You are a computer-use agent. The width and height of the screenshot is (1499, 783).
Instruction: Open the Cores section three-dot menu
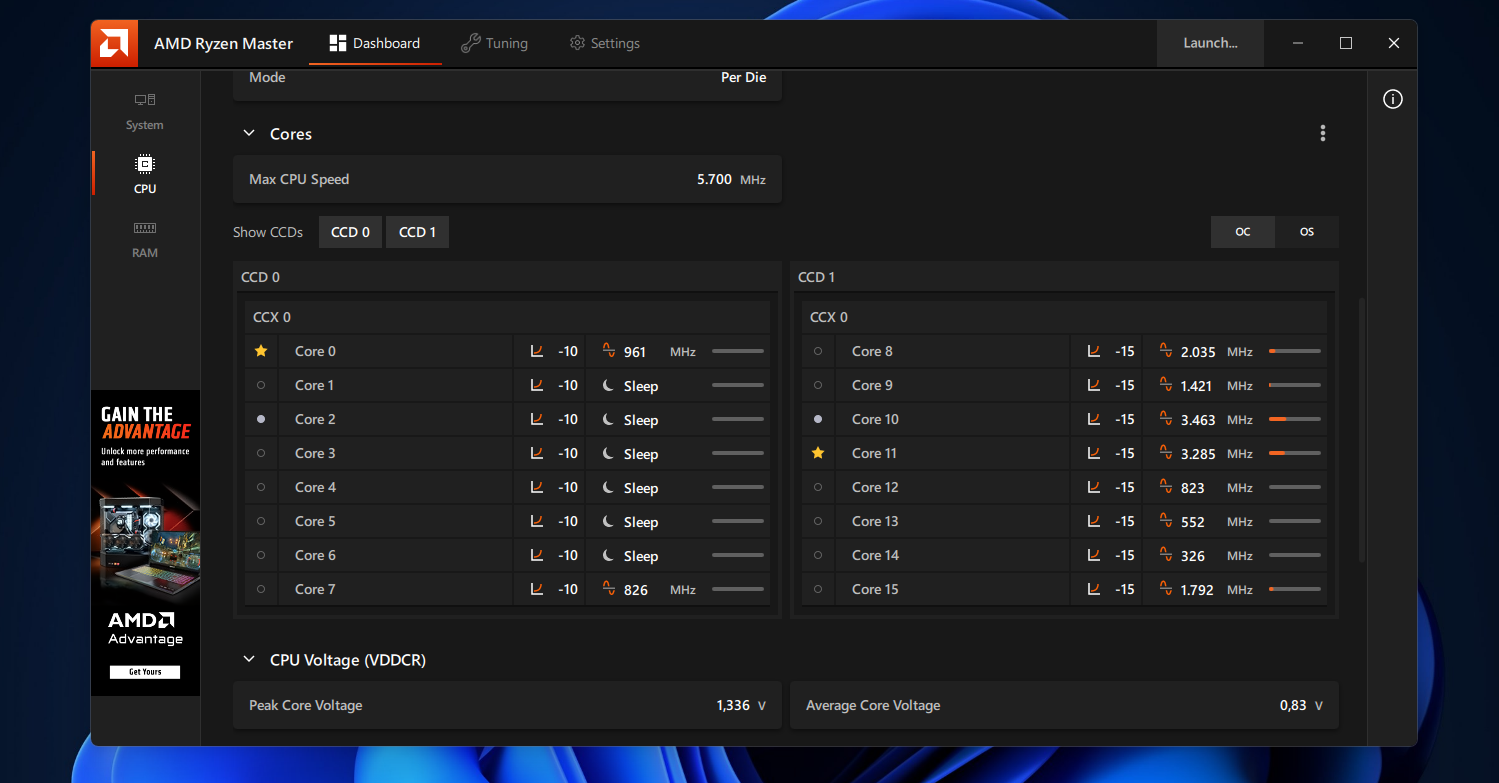tap(1323, 133)
